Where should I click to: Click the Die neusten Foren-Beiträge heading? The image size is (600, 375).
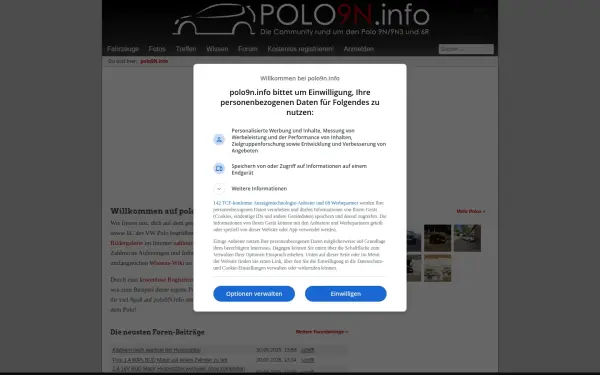click(x=157, y=332)
